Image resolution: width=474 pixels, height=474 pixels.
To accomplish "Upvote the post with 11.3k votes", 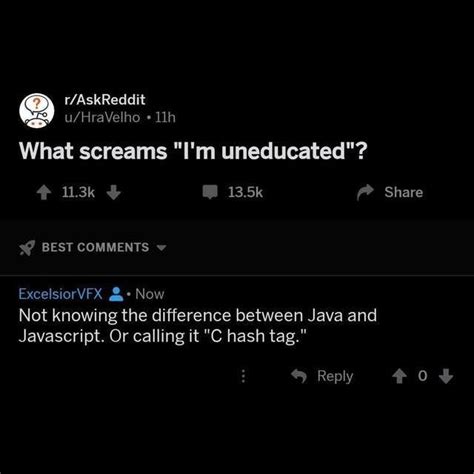I will [x=44, y=192].
